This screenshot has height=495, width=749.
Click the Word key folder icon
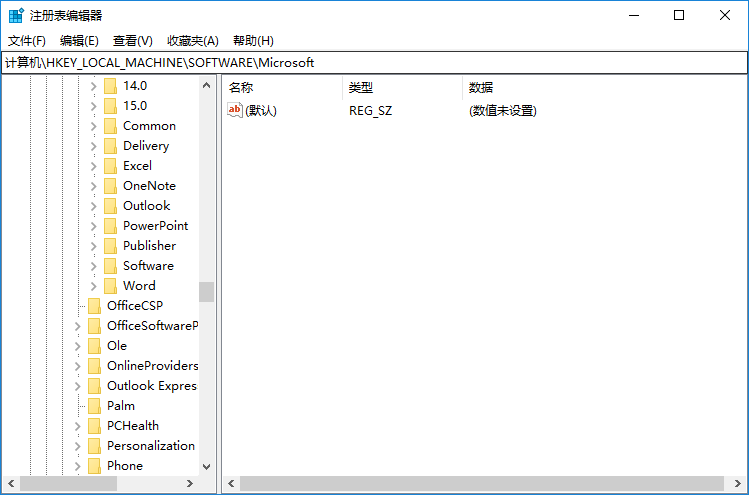tap(110, 286)
